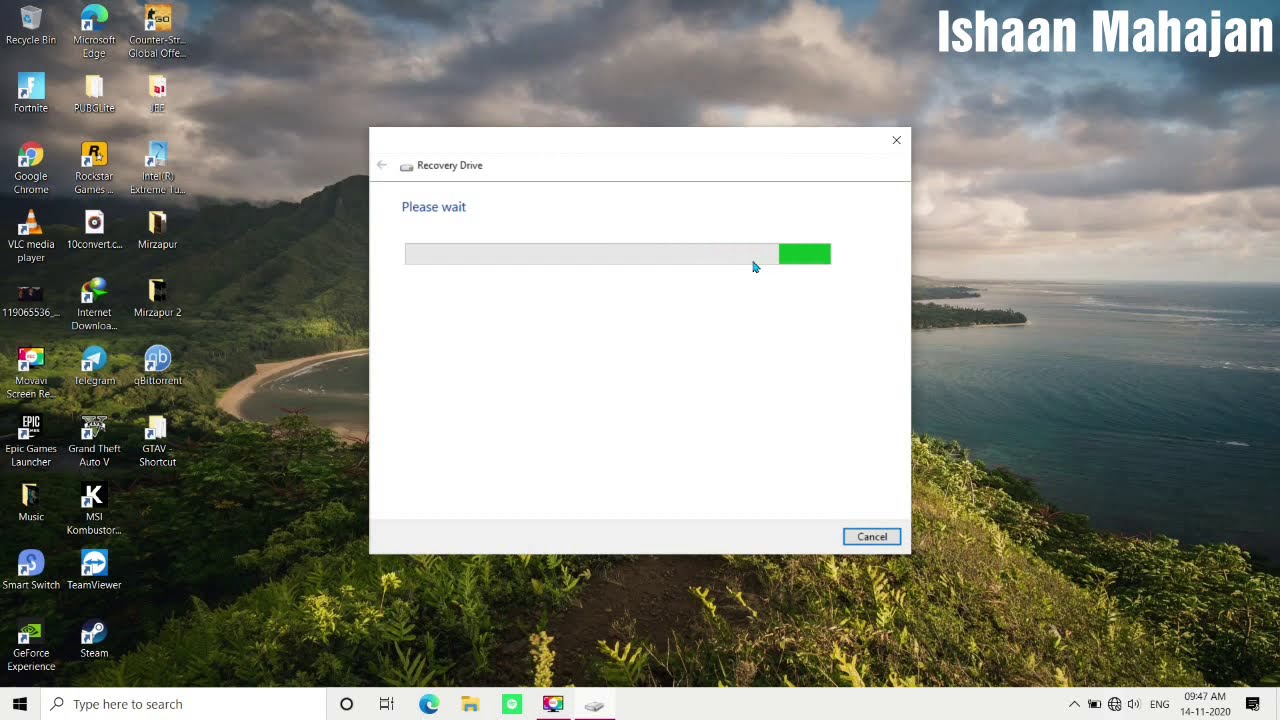Select the Mirzapur 2 folder icon
Viewport: 1280px width, 720px height.
click(x=157, y=297)
